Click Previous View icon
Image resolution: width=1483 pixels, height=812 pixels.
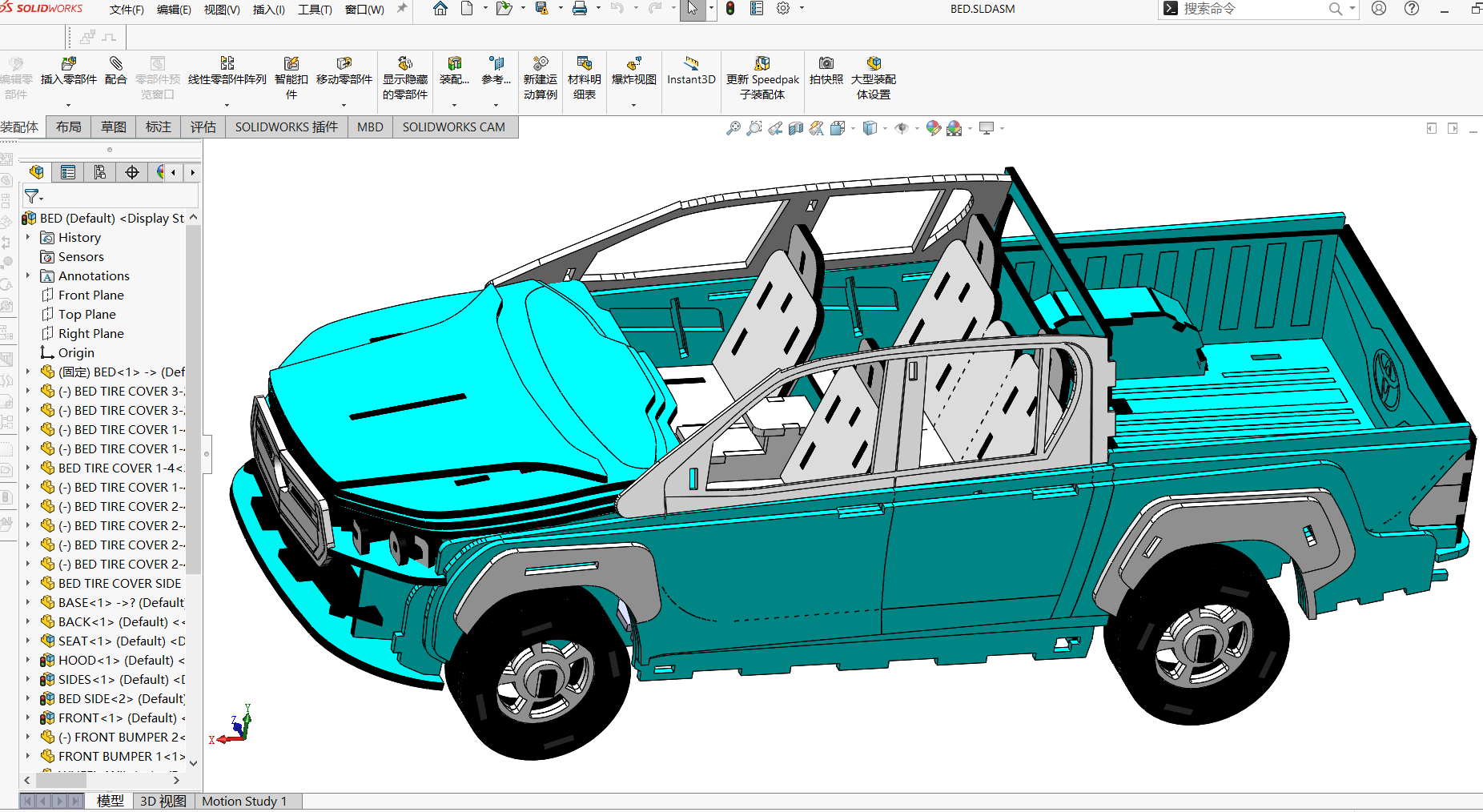pos(775,128)
